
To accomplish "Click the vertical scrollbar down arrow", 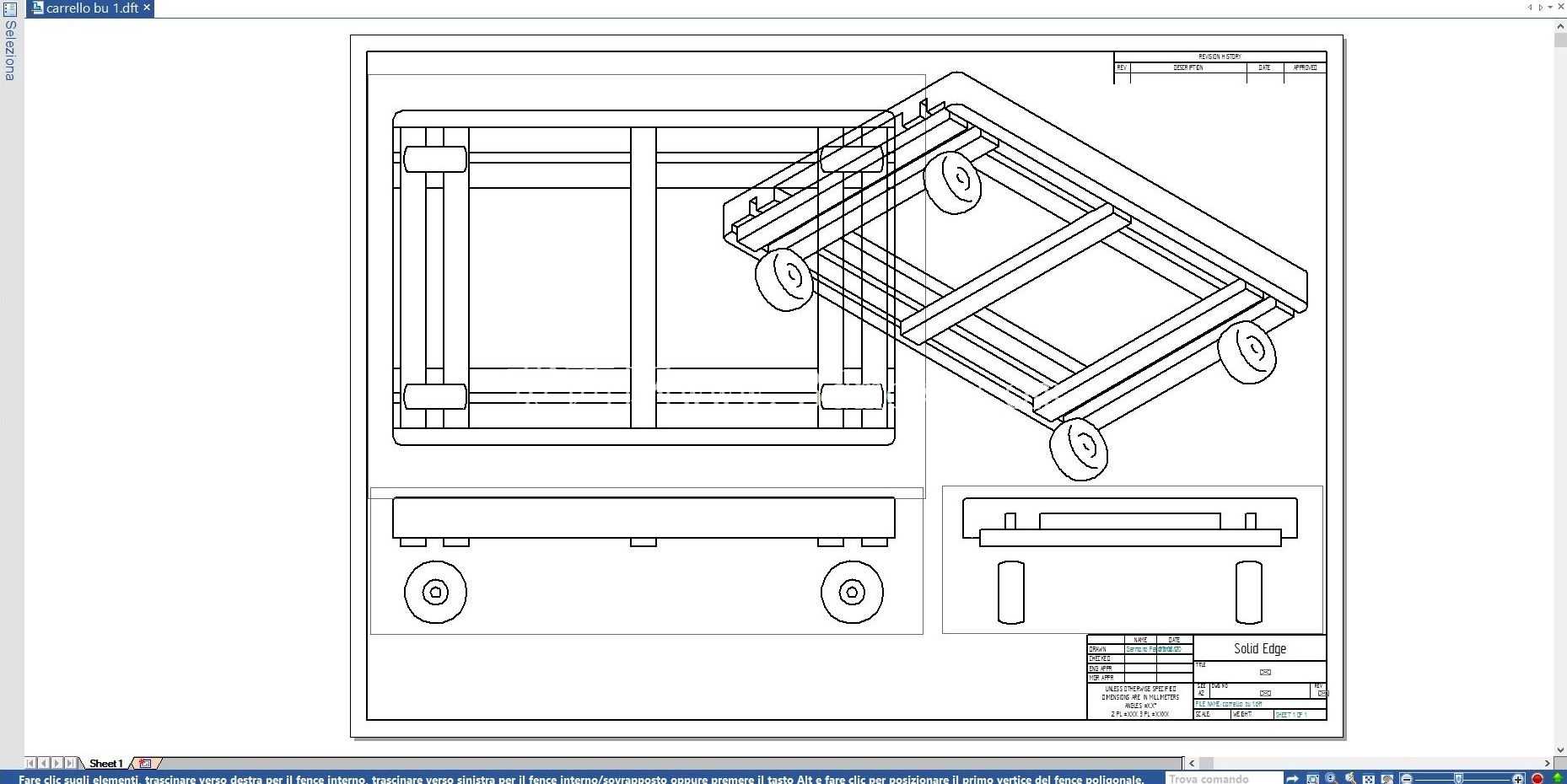I will (x=1559, y=750).
